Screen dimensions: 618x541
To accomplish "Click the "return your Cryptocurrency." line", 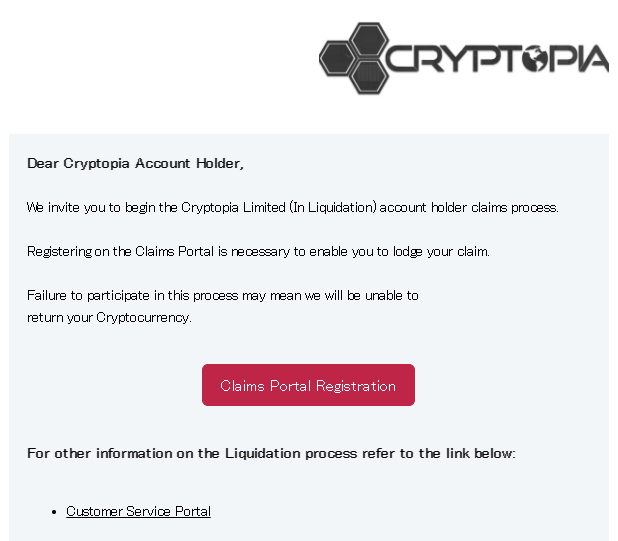I will [109, 318].
